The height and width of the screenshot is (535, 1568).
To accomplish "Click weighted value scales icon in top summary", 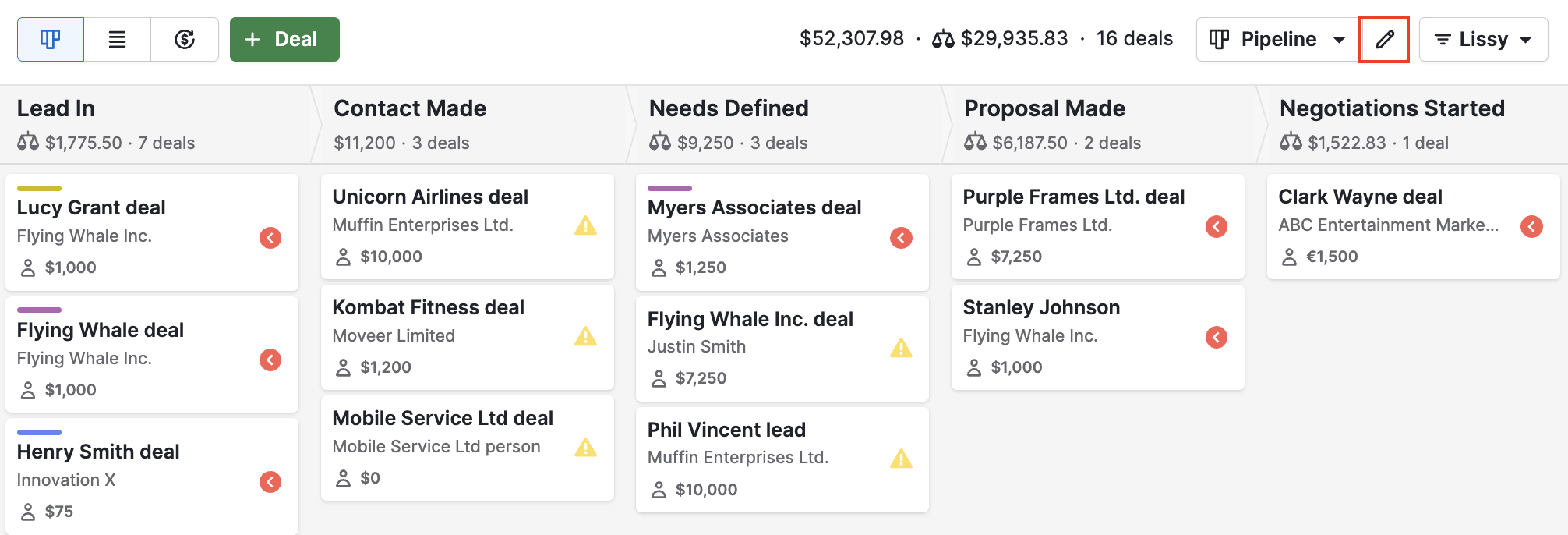I will pyautogui.click(x=943, y=39).
